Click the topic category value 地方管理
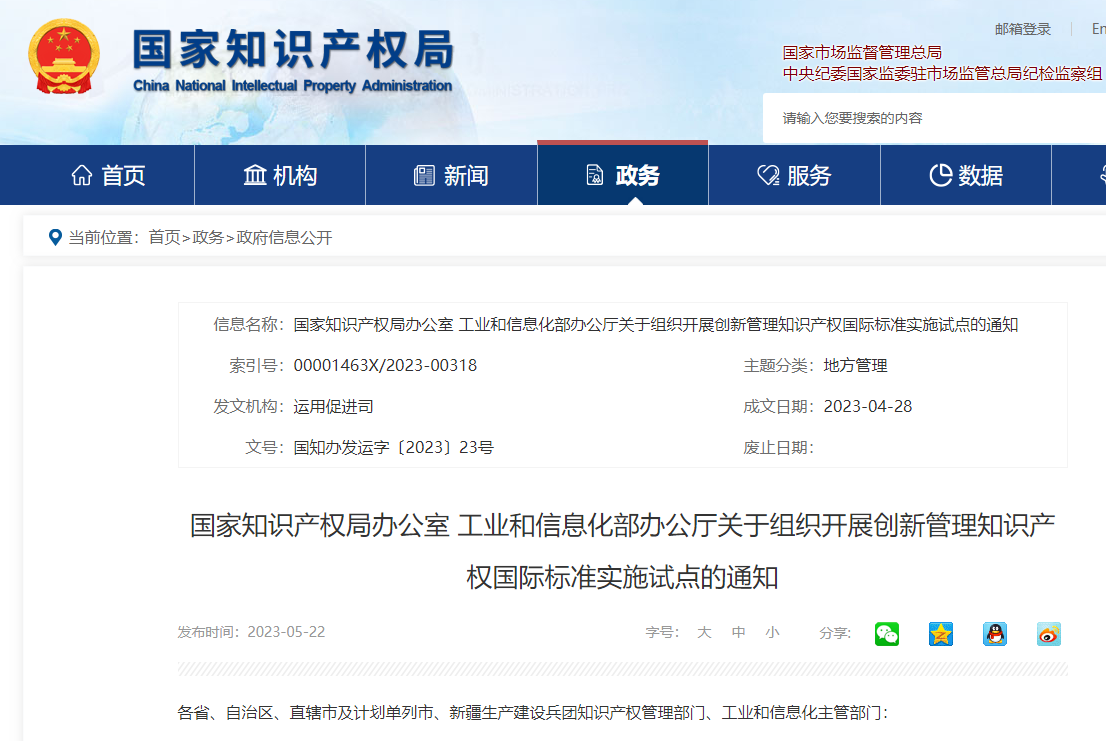Image resolution: width=1106 pixels, height=741 pixels. [x=856, y=365]
